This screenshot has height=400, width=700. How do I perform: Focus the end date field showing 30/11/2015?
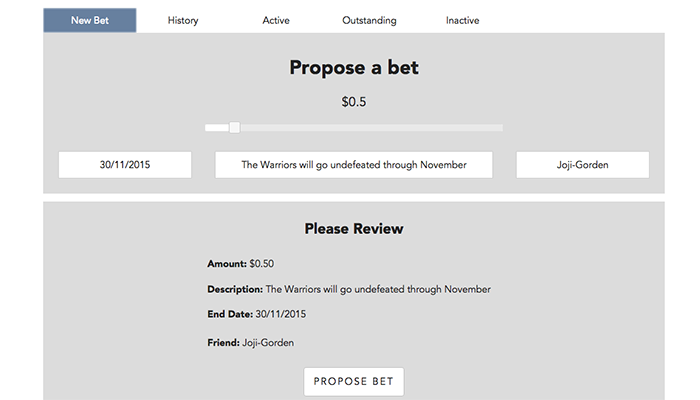pos(125,165)
